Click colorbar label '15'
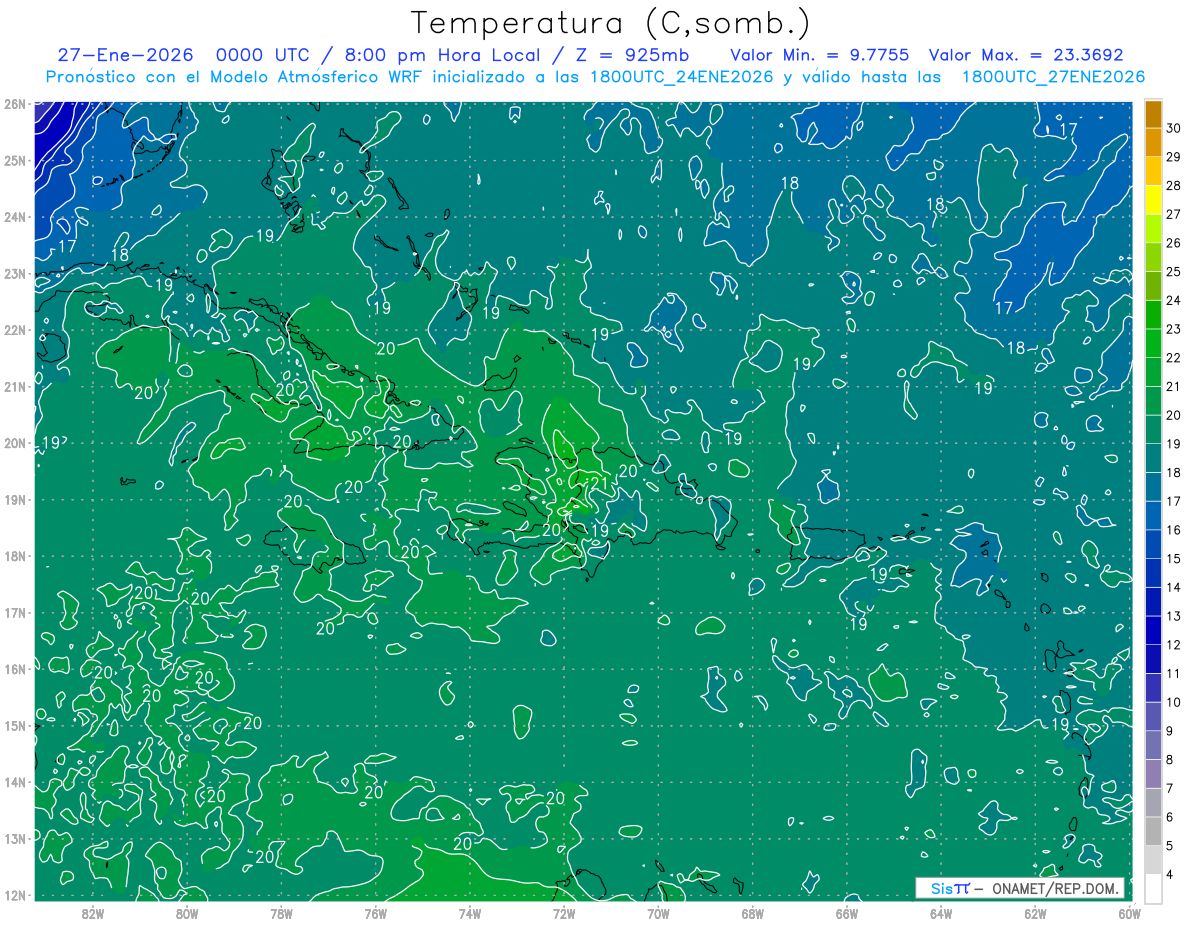 [1174, 558]
